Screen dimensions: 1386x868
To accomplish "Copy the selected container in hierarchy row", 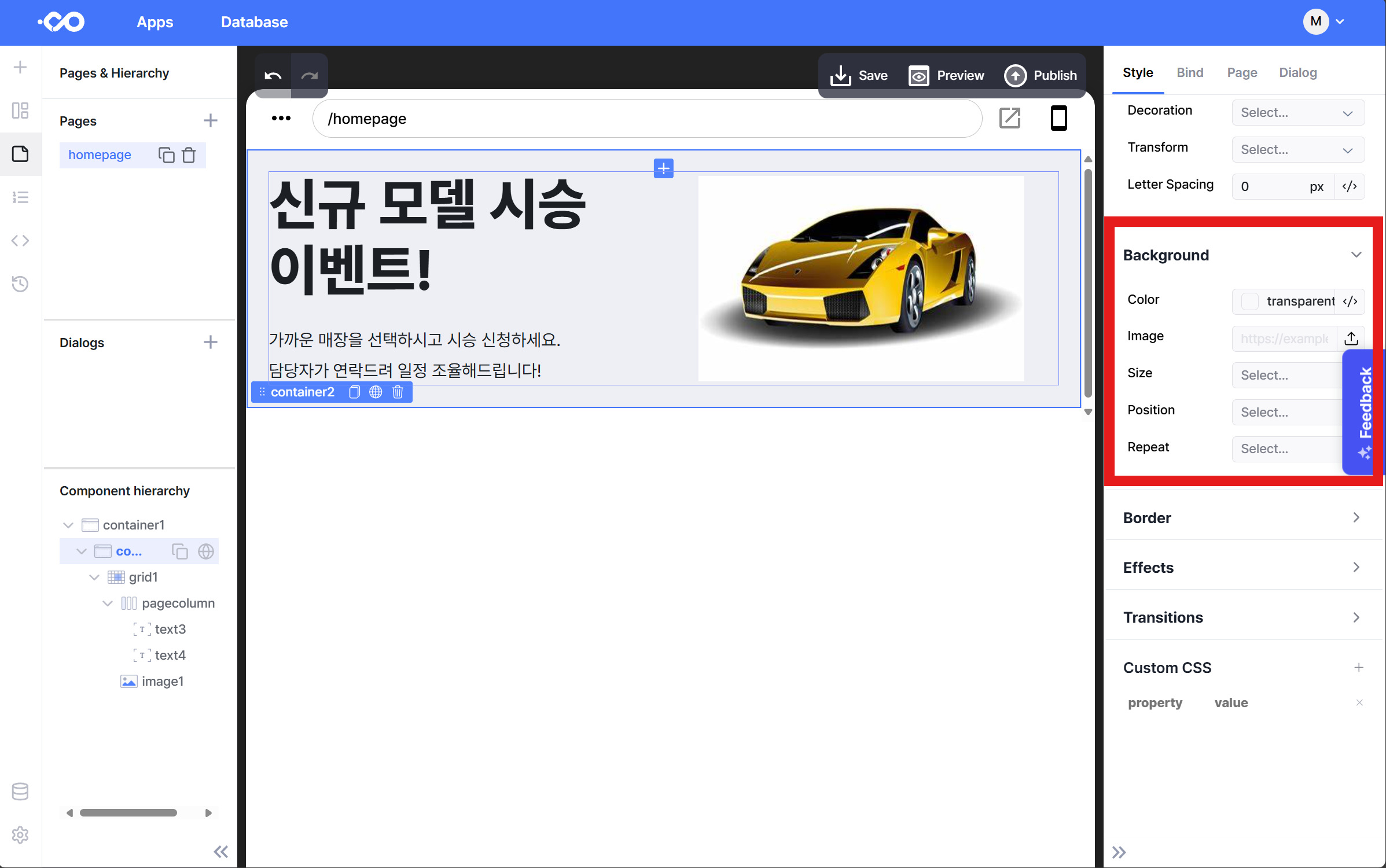I will point(180,551).
